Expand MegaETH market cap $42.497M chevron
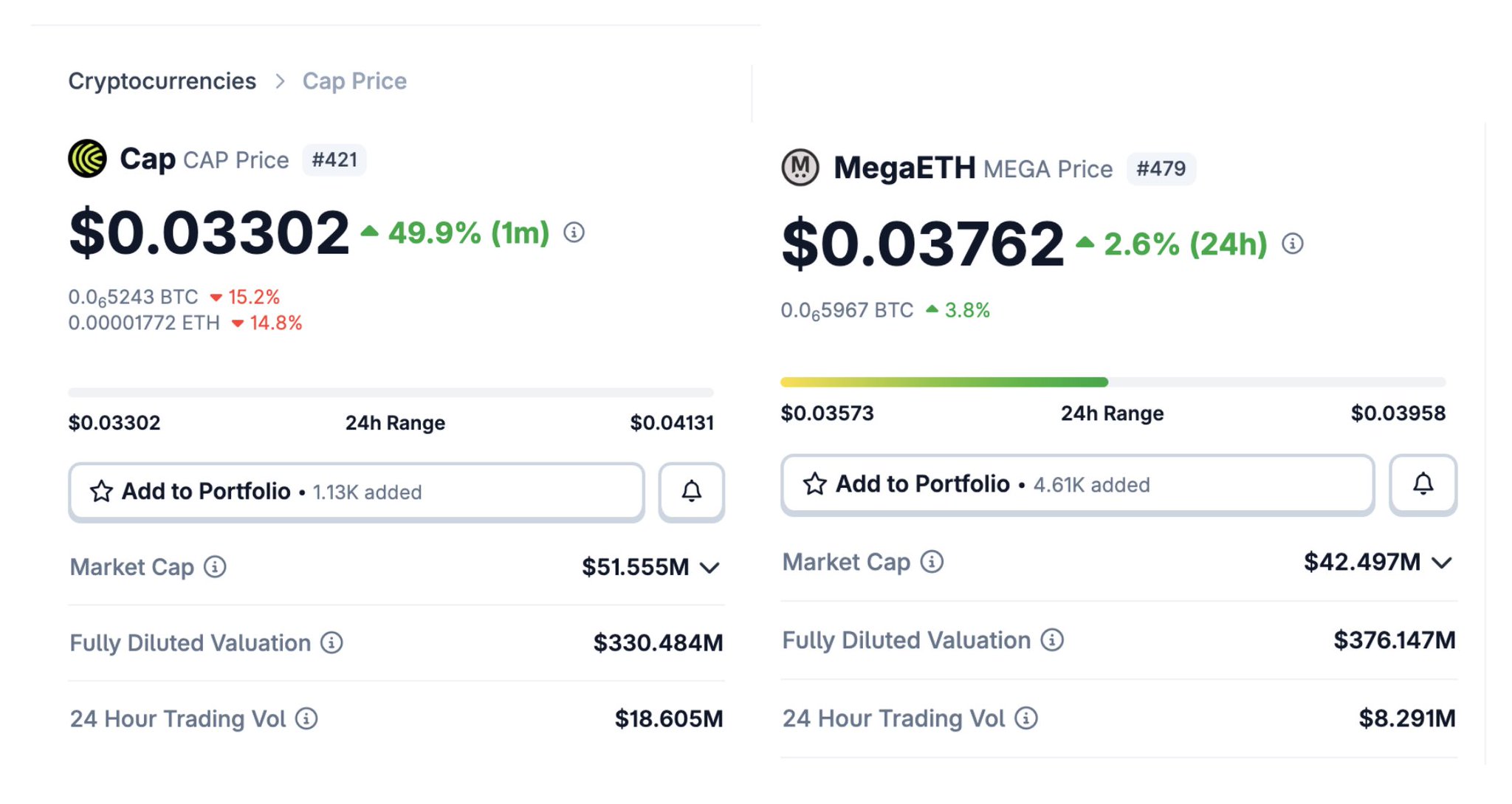Screen dimensions: 1512x804 click(1442, 563)
